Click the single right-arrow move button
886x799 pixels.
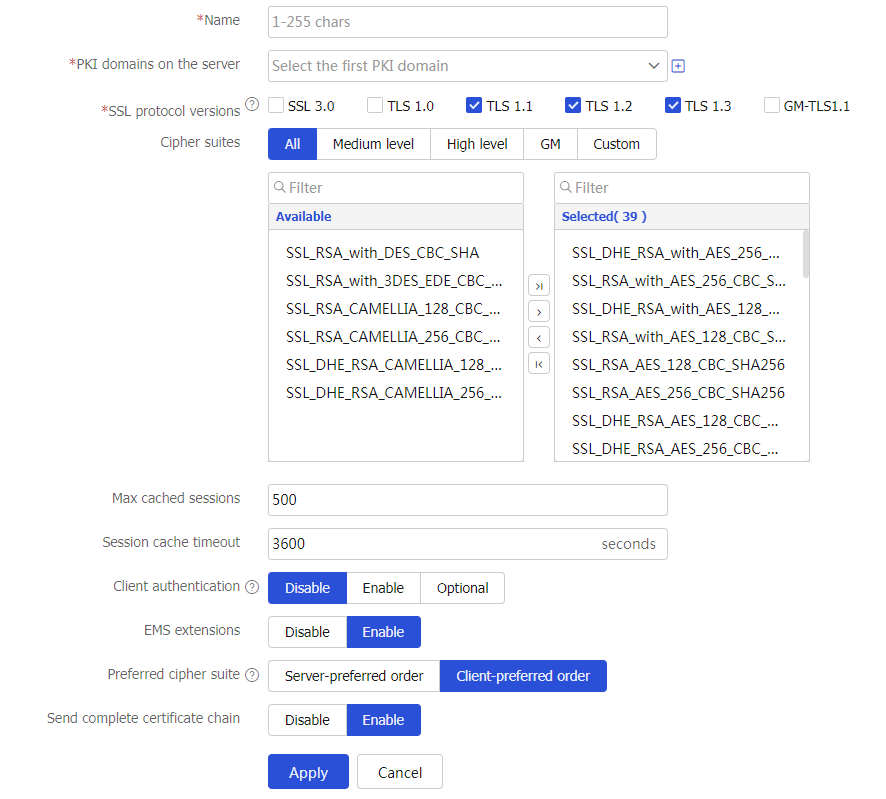coord(539,312)
